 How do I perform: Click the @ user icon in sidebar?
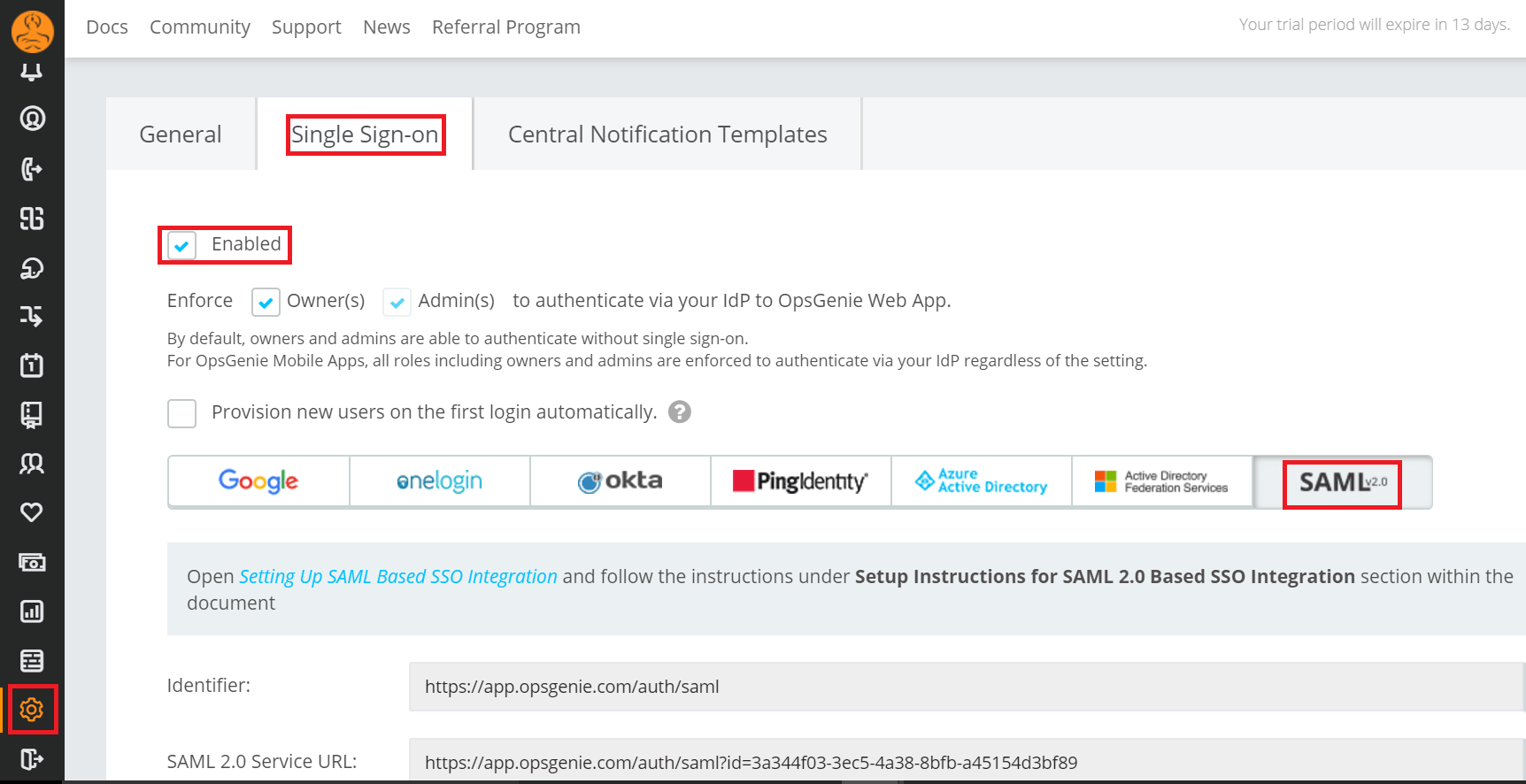(33, 119)
